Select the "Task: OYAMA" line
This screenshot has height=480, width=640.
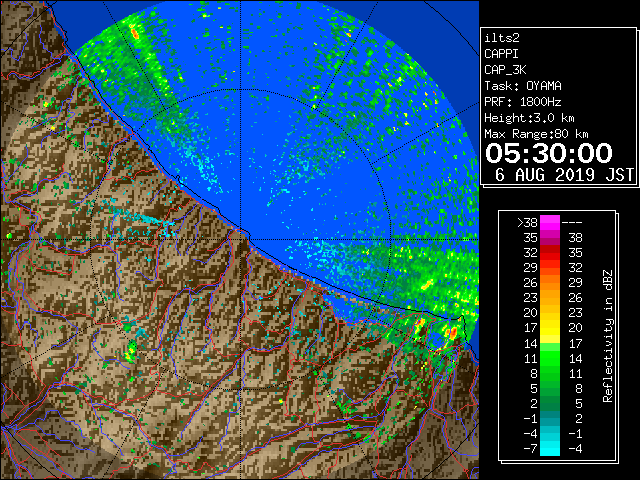coord(523,86)
